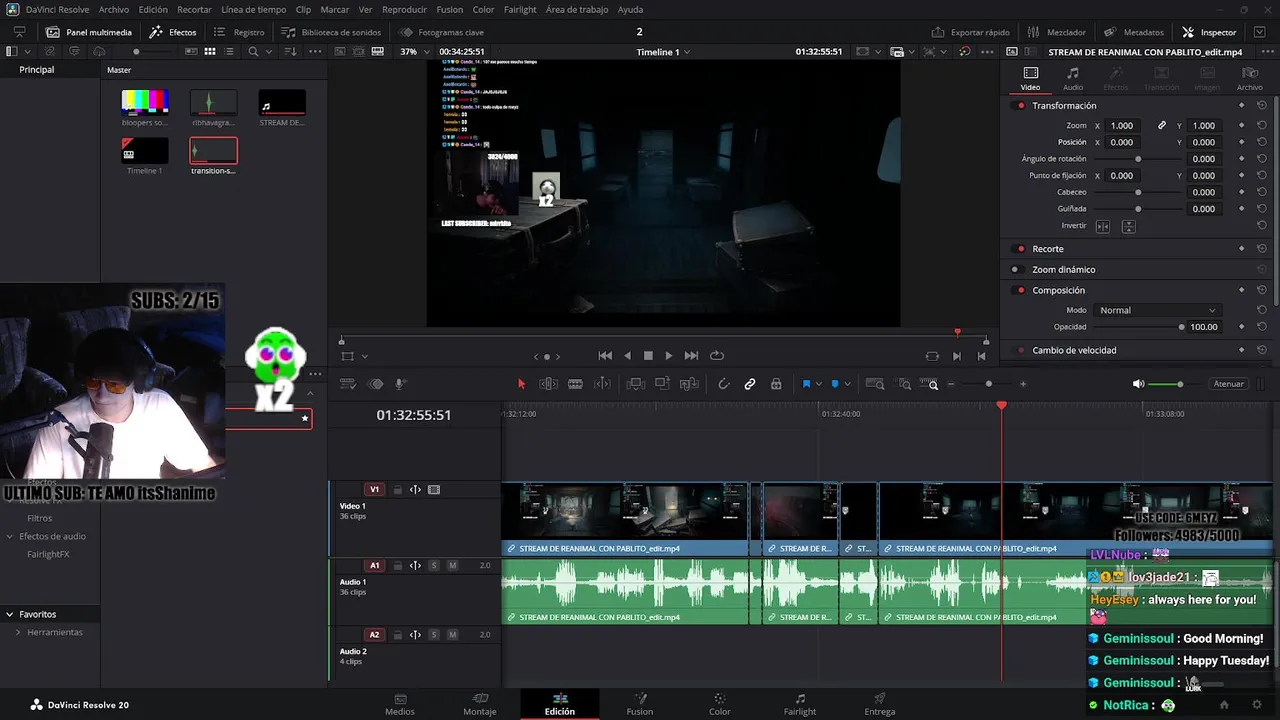Open the composite Modo dropdown

[1158, 311]
